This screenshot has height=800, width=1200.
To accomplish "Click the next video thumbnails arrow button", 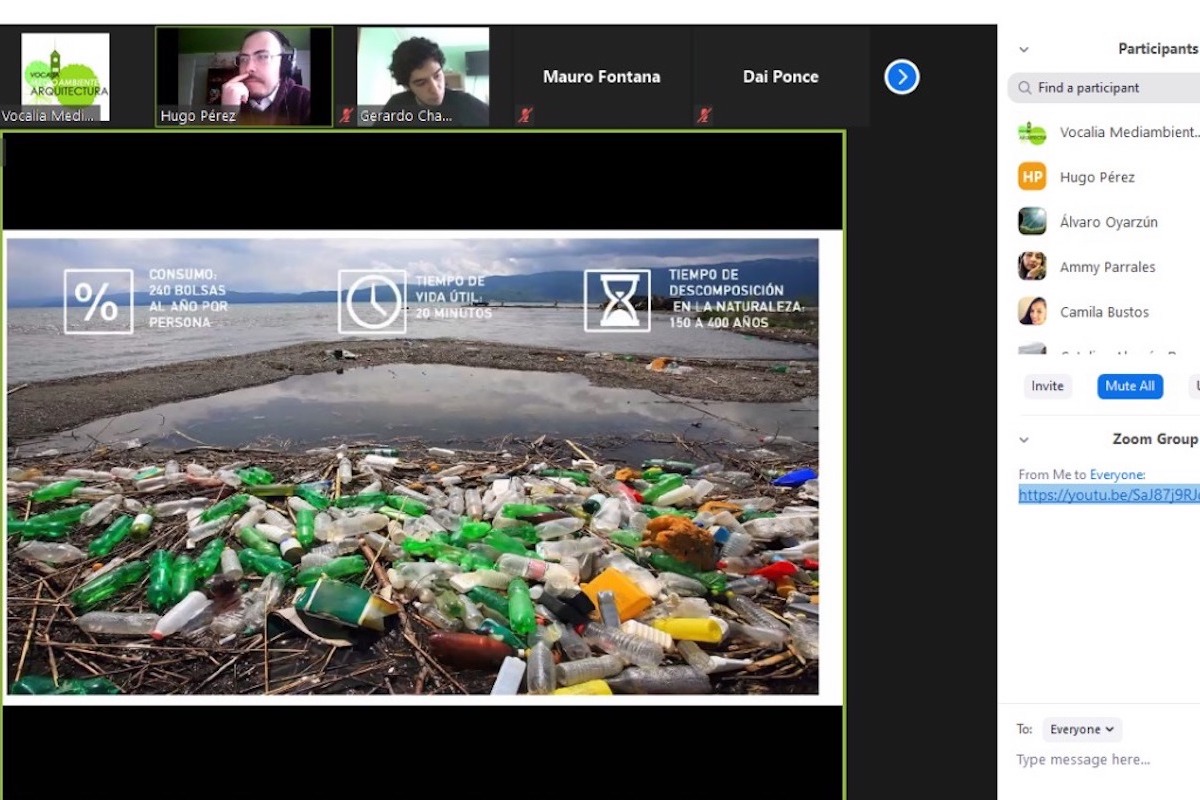I will click(x=902, y=76).
